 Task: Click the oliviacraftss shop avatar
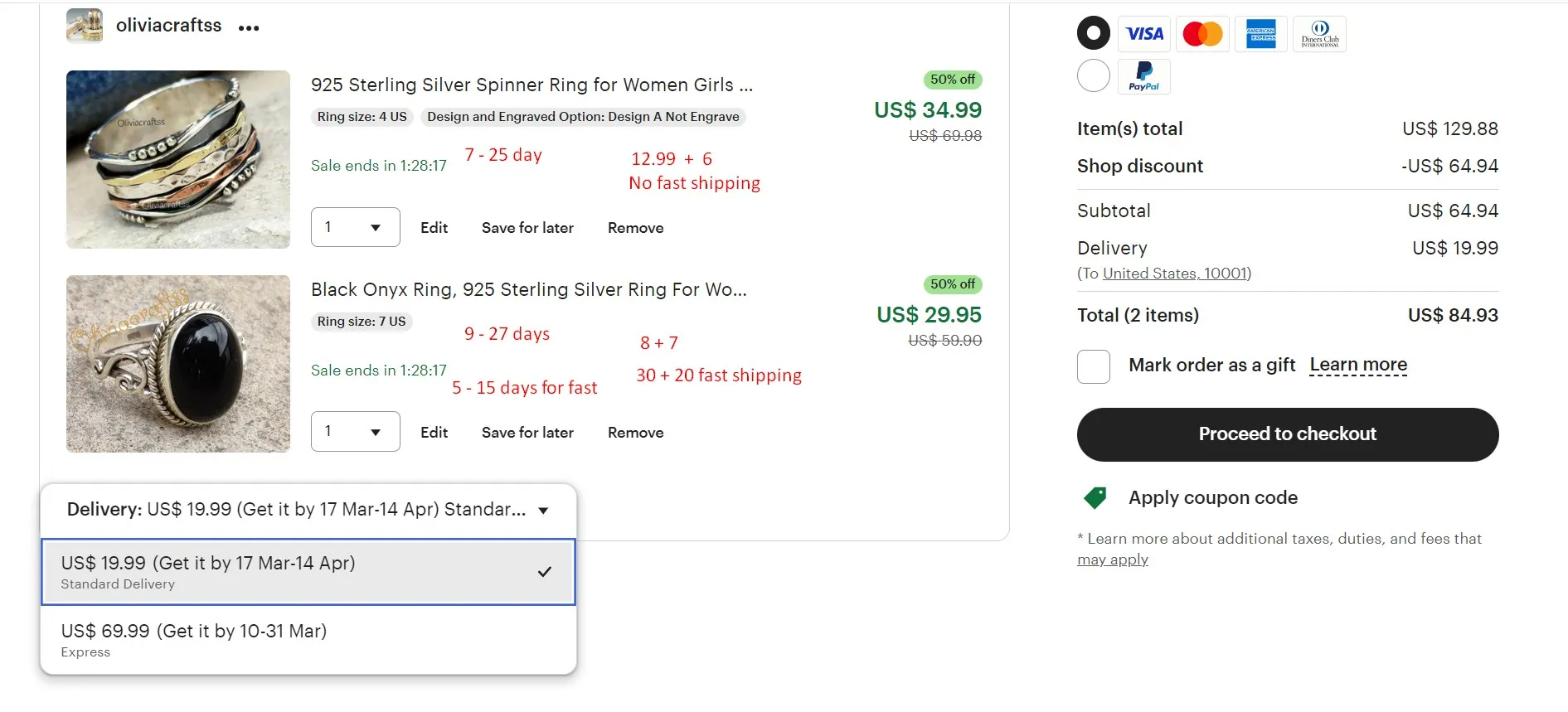click(85, 26)
